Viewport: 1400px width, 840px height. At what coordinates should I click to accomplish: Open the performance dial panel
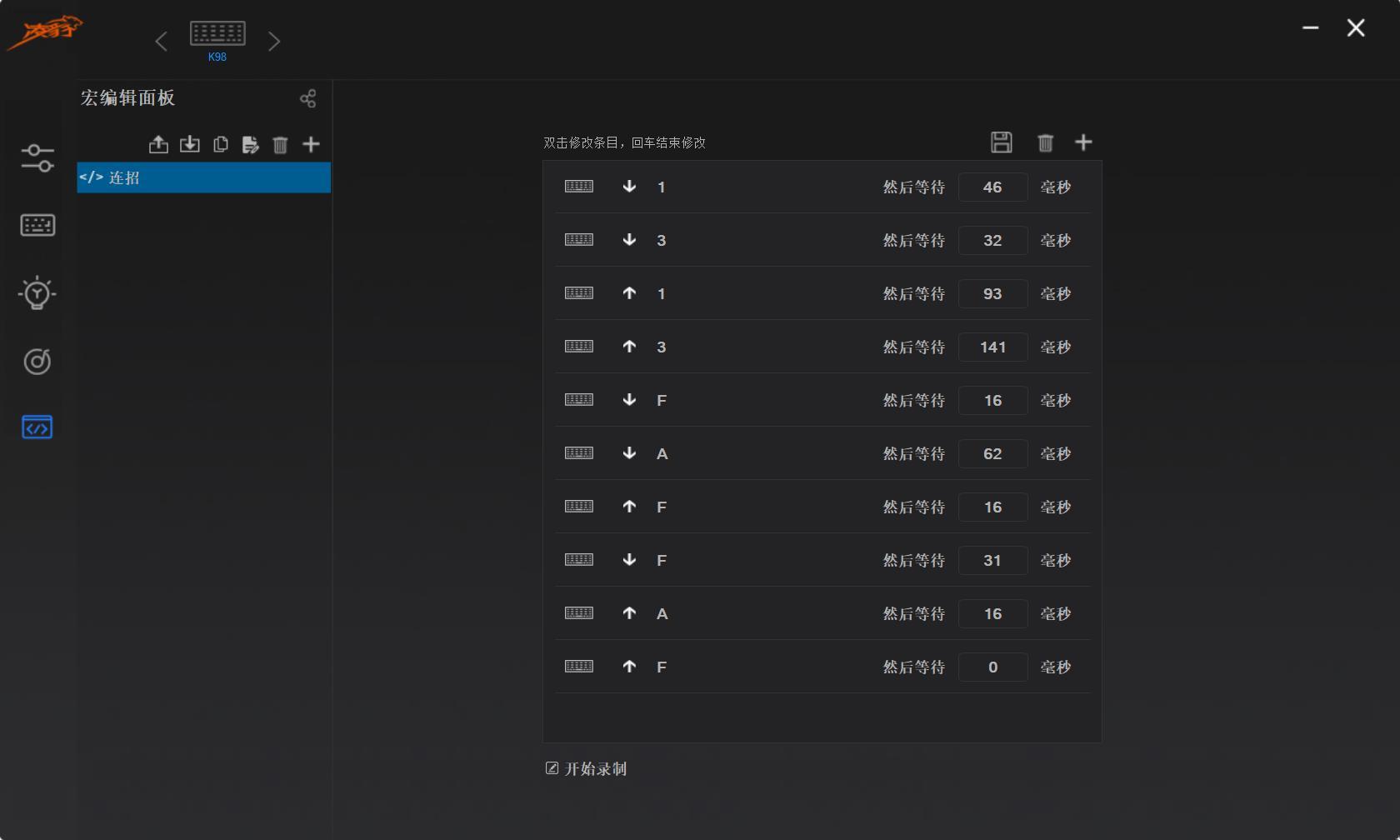(x=37, y=362)
